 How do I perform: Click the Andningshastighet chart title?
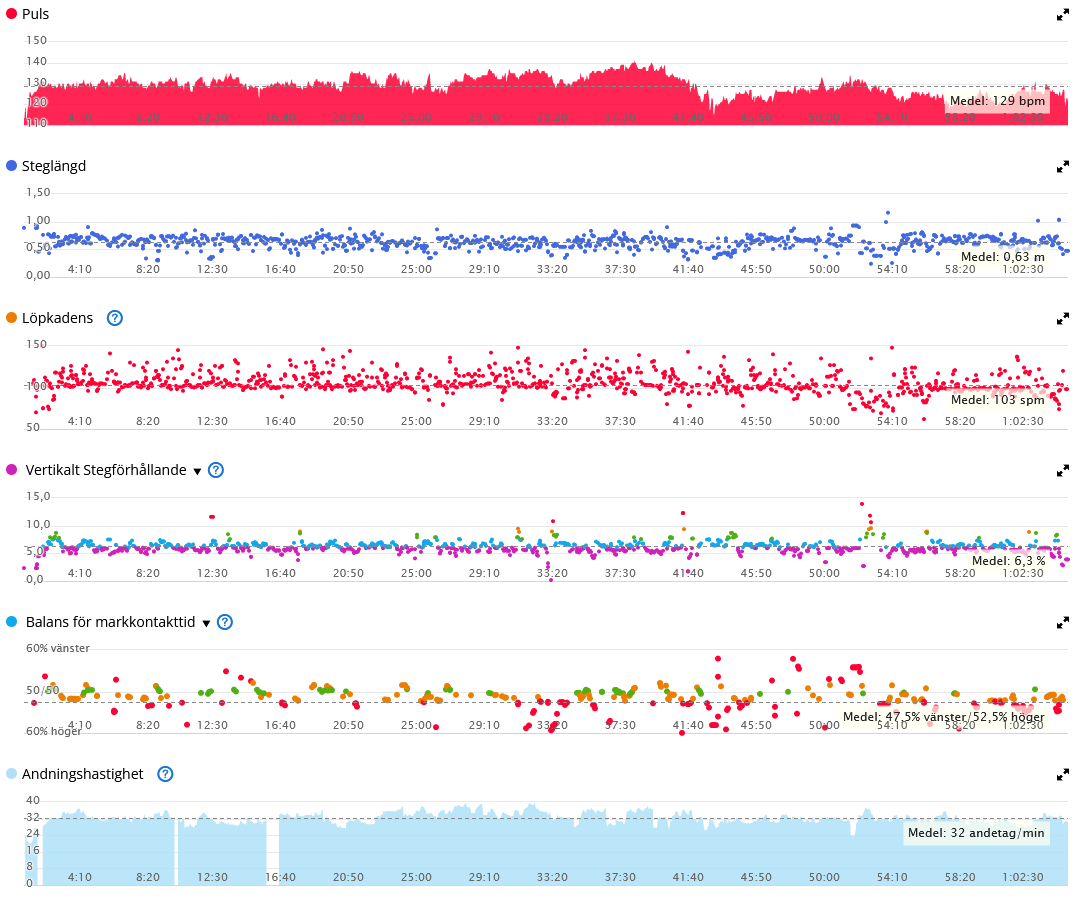tap(83, 775)
